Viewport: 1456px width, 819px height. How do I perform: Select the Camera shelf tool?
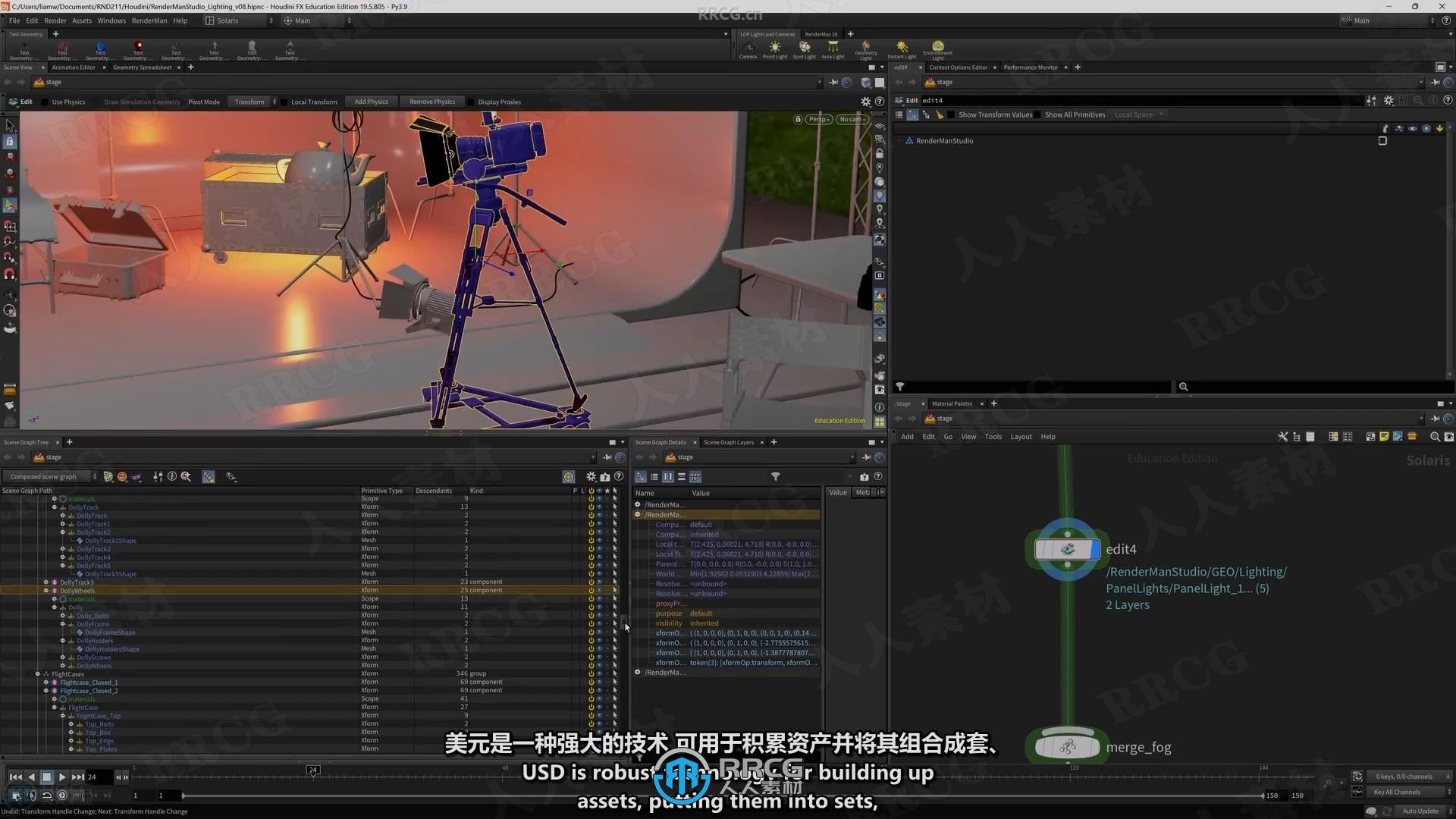click(748, 50)
